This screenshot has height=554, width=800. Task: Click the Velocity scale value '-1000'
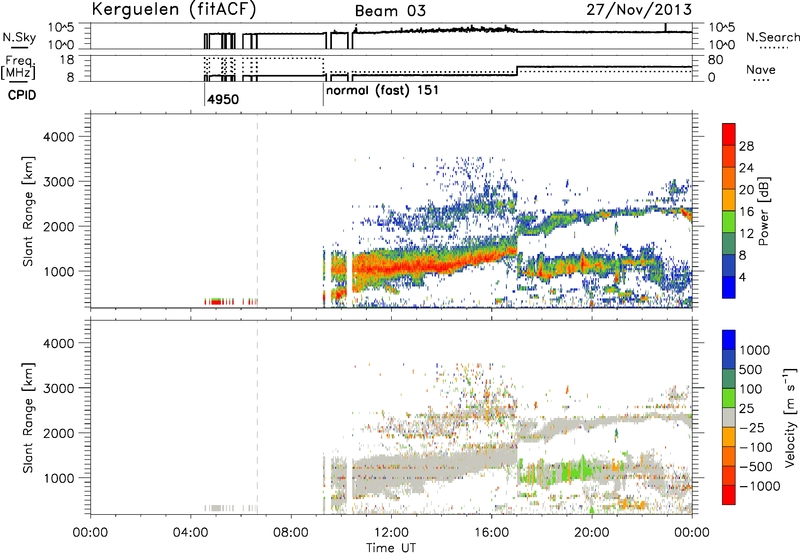tap(759, 486)
